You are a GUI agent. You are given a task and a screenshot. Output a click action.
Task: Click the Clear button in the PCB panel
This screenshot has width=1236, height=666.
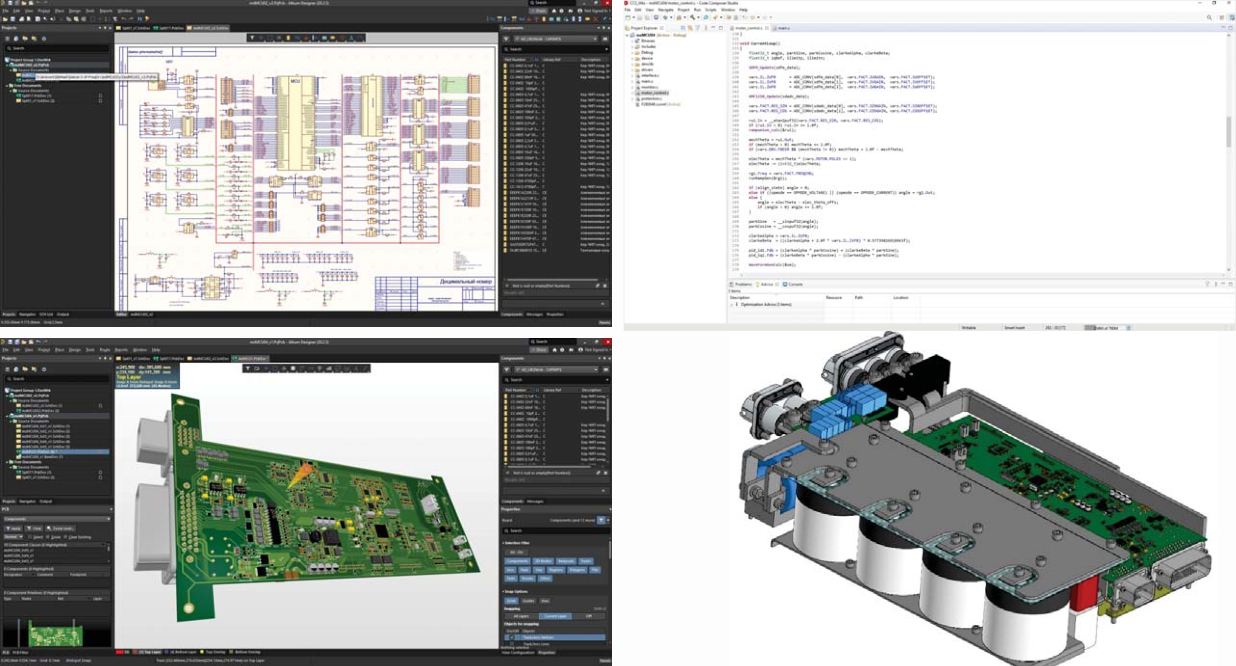(x=37, y=528)
